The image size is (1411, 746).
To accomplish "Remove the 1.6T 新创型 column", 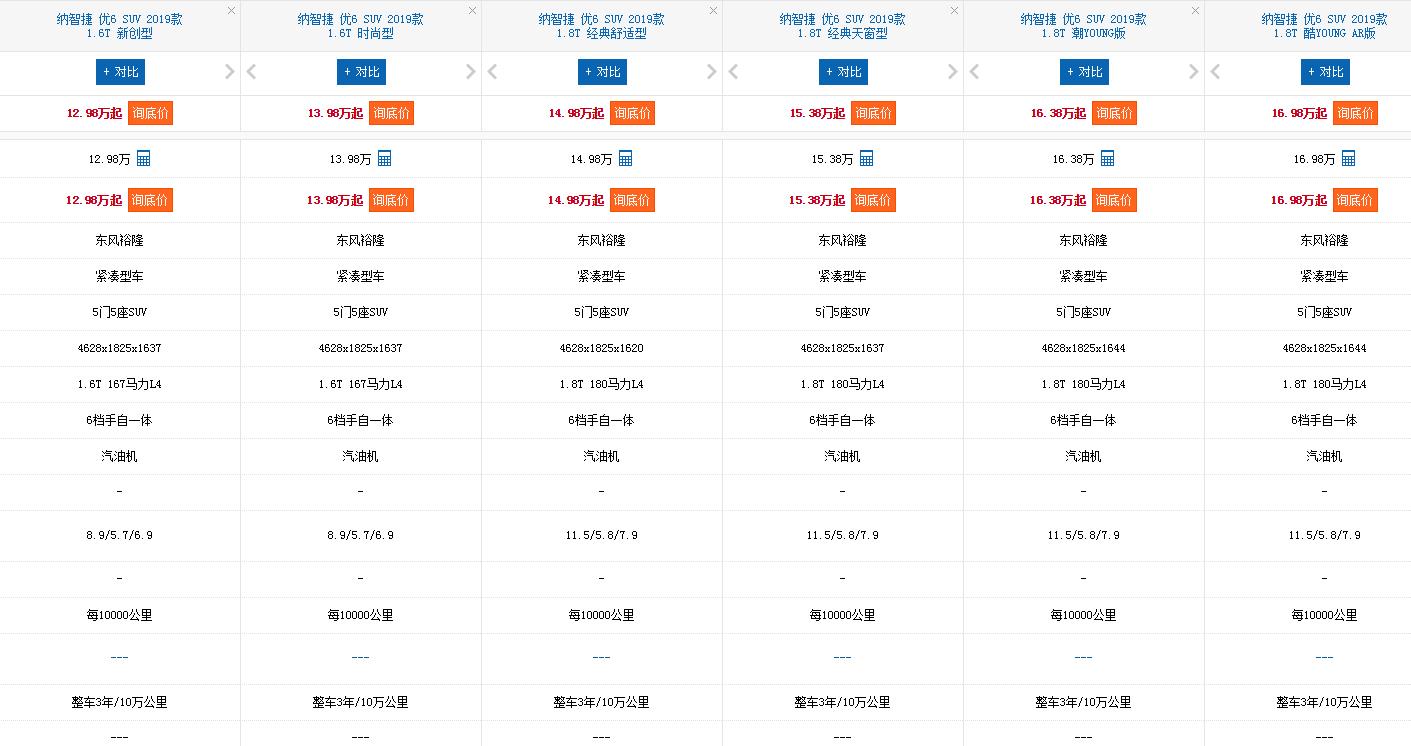I will [231, 10].
